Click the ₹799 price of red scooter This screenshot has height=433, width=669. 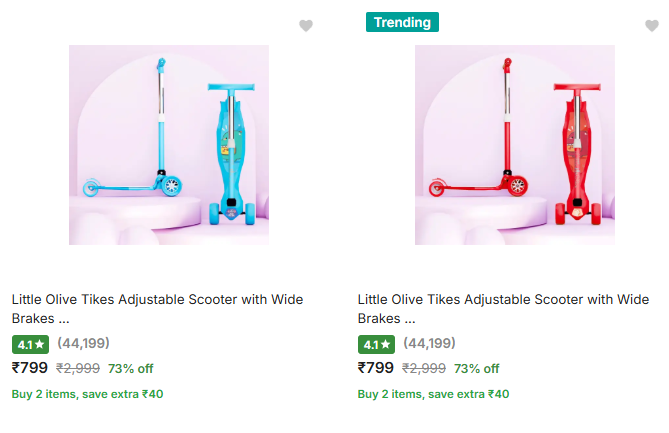tap(375, 368)
